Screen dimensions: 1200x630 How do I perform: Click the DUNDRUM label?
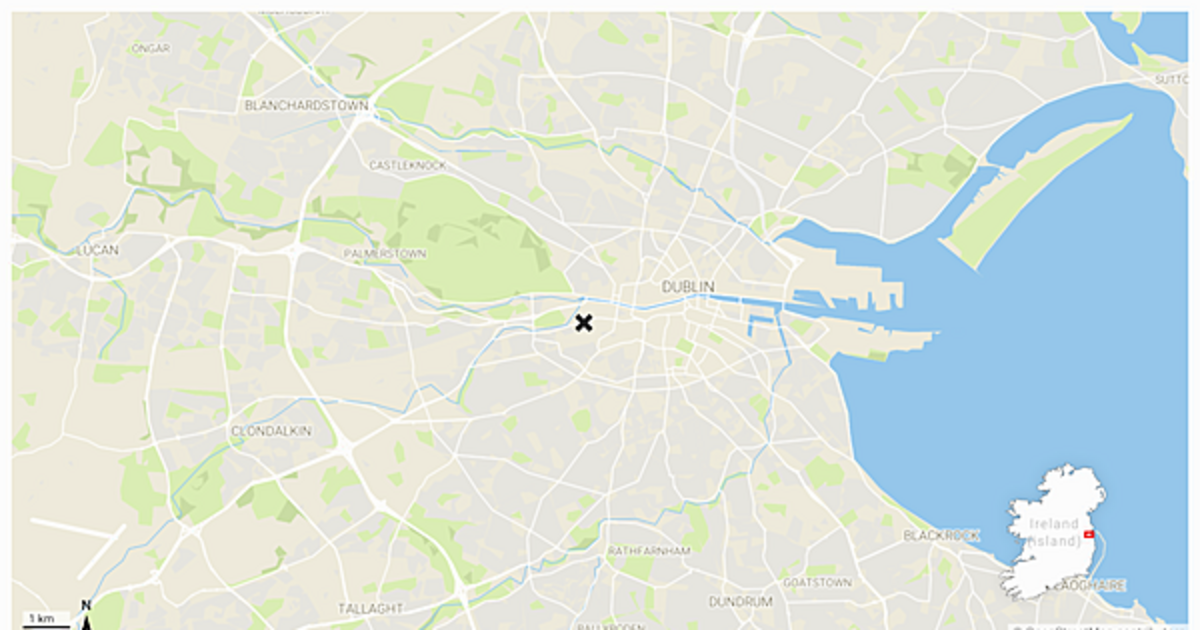click(x=741, y=602)
